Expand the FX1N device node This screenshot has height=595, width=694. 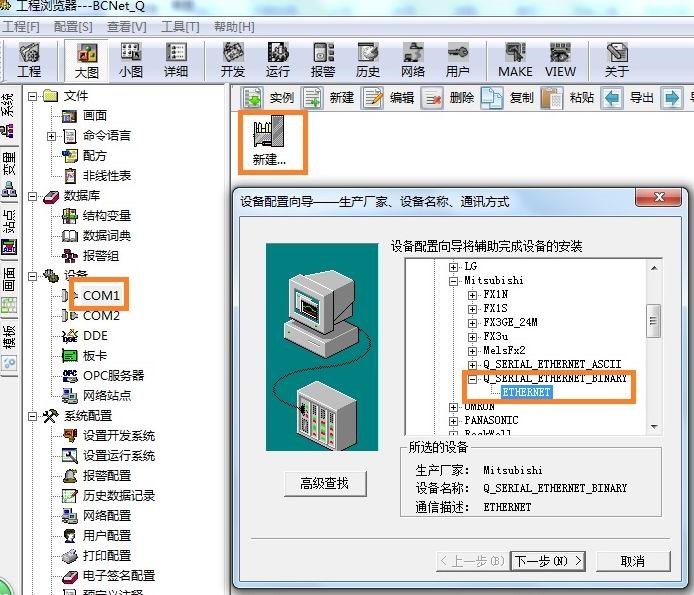pyautogui.click(x=472, y=295)
